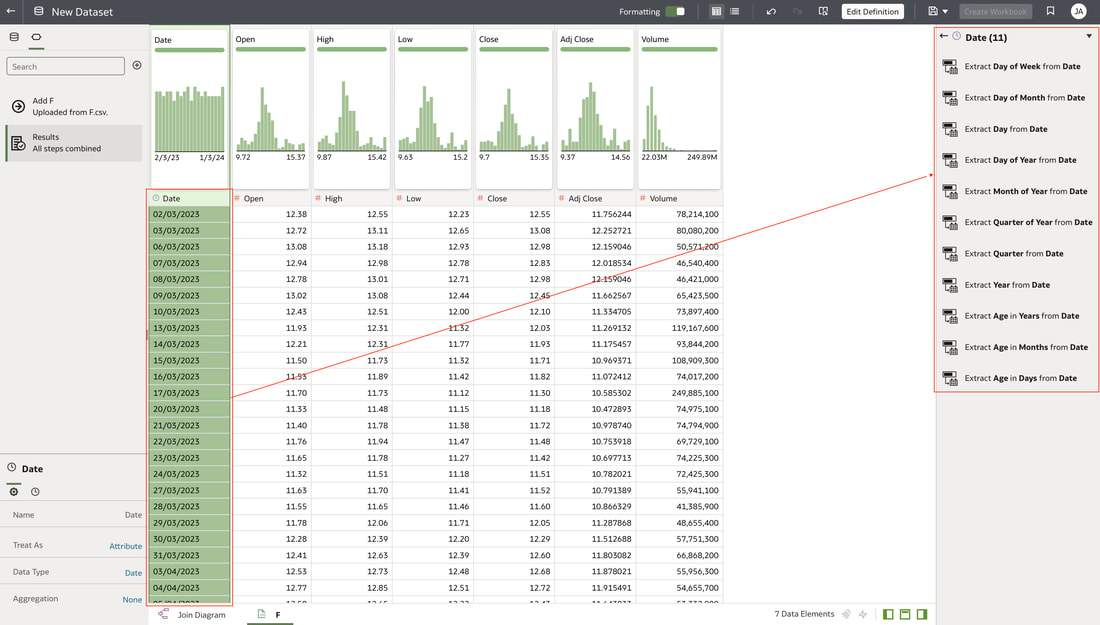This screenshot has width=1100, height=625.
Task: Click the High tile quality bar
Action: (x=351, y=49)
